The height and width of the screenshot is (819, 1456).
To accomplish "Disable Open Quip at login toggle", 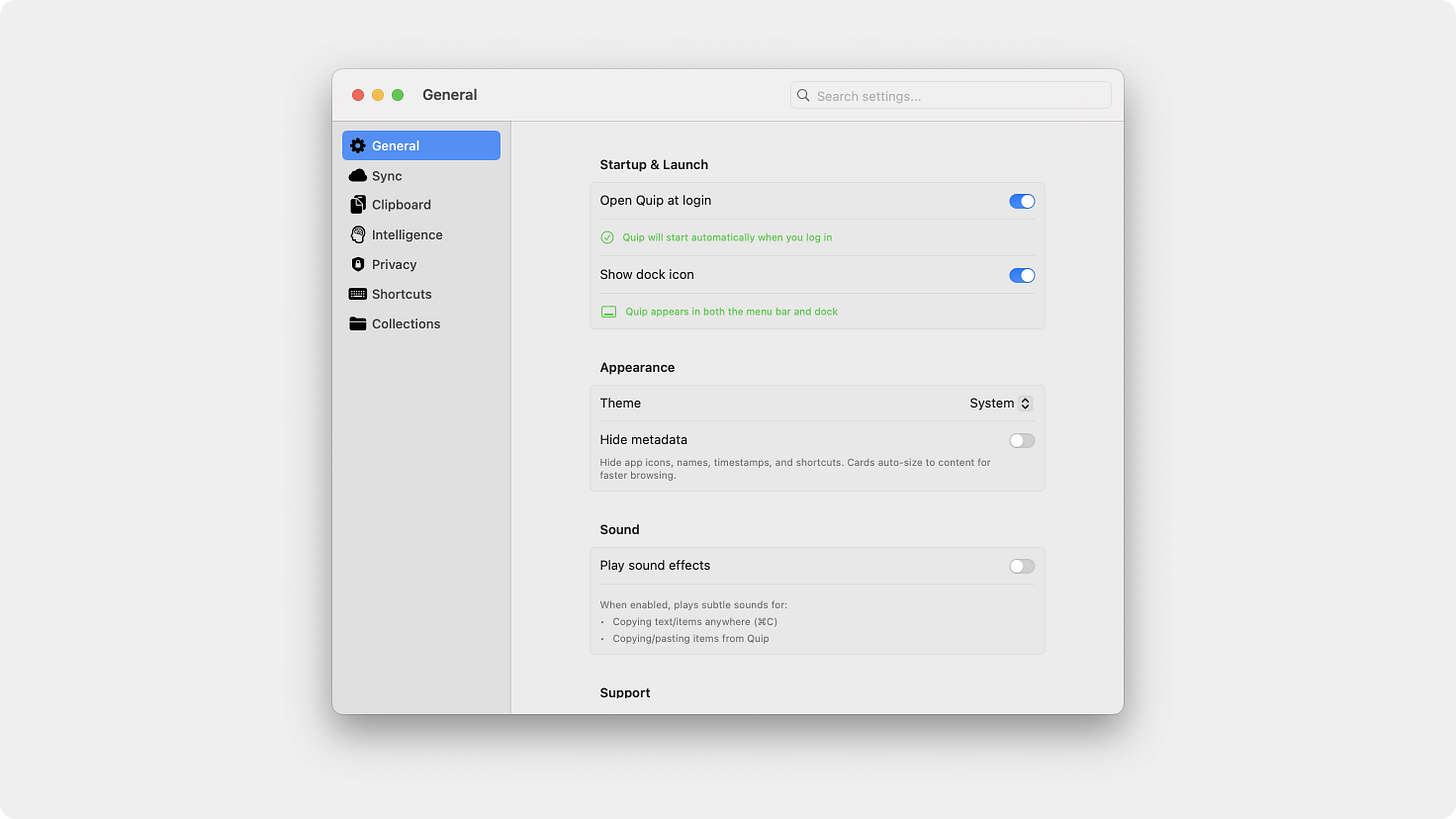I will [1022, 201].
